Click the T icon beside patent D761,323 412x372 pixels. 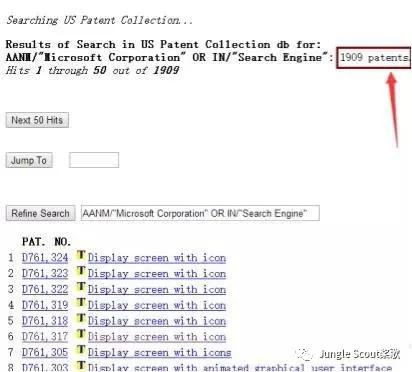click(81, 272)
